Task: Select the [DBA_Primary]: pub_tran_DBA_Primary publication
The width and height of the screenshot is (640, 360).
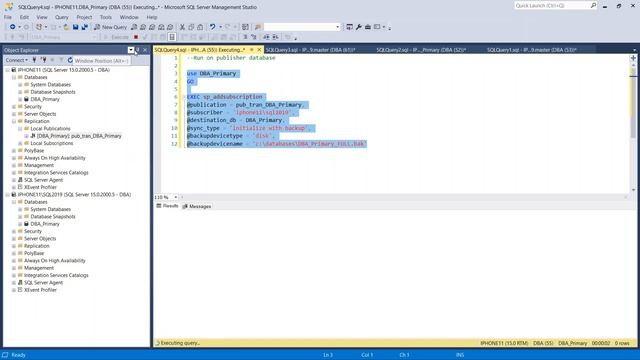Action: (x=79, y=136)
